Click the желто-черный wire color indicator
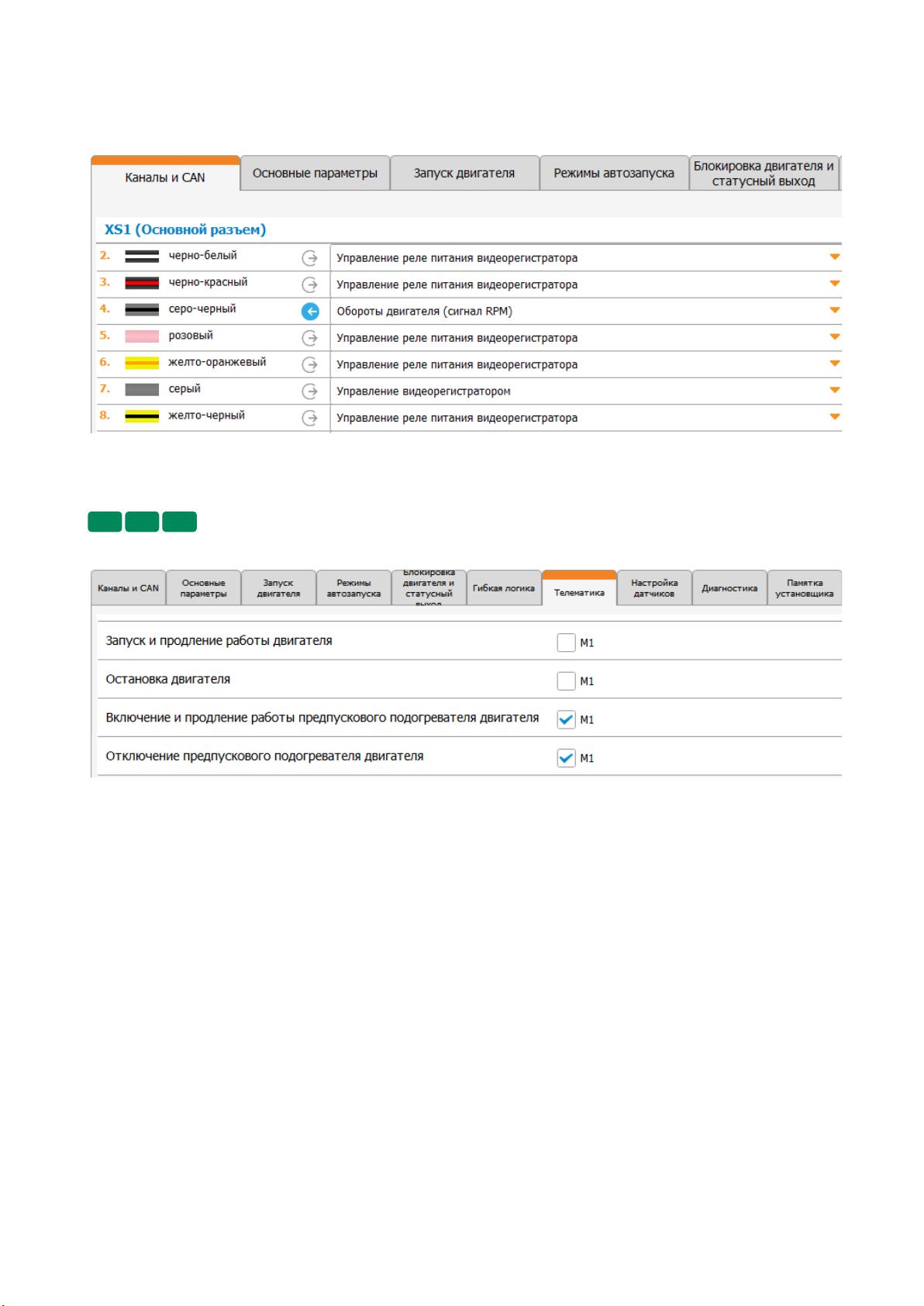This screenshot has width=924, height=1306. tap(142, 416)
